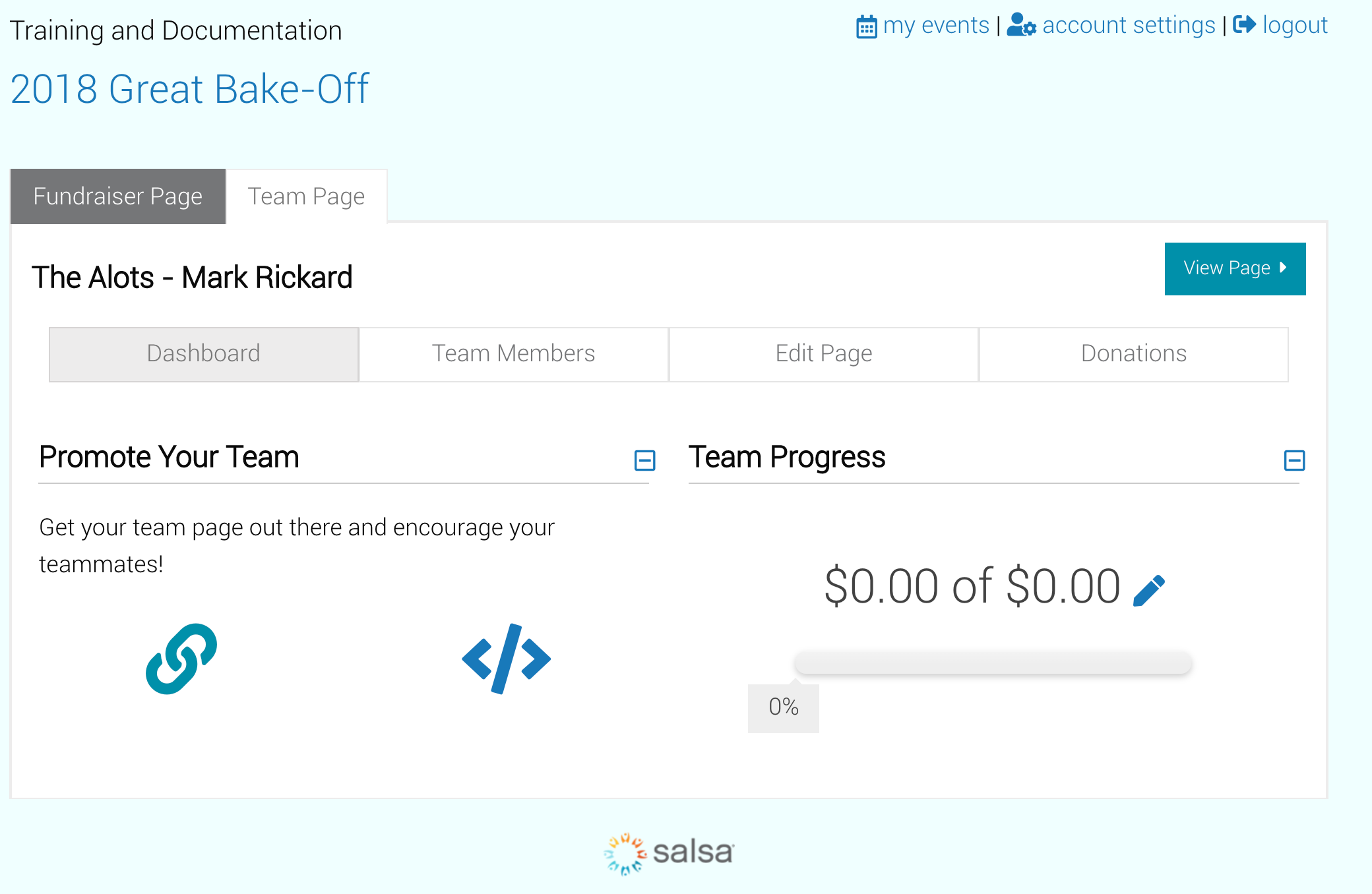Click the Training and Documentation text
Viewport: 1372px width, 894px height.
[x=176, y=31]
